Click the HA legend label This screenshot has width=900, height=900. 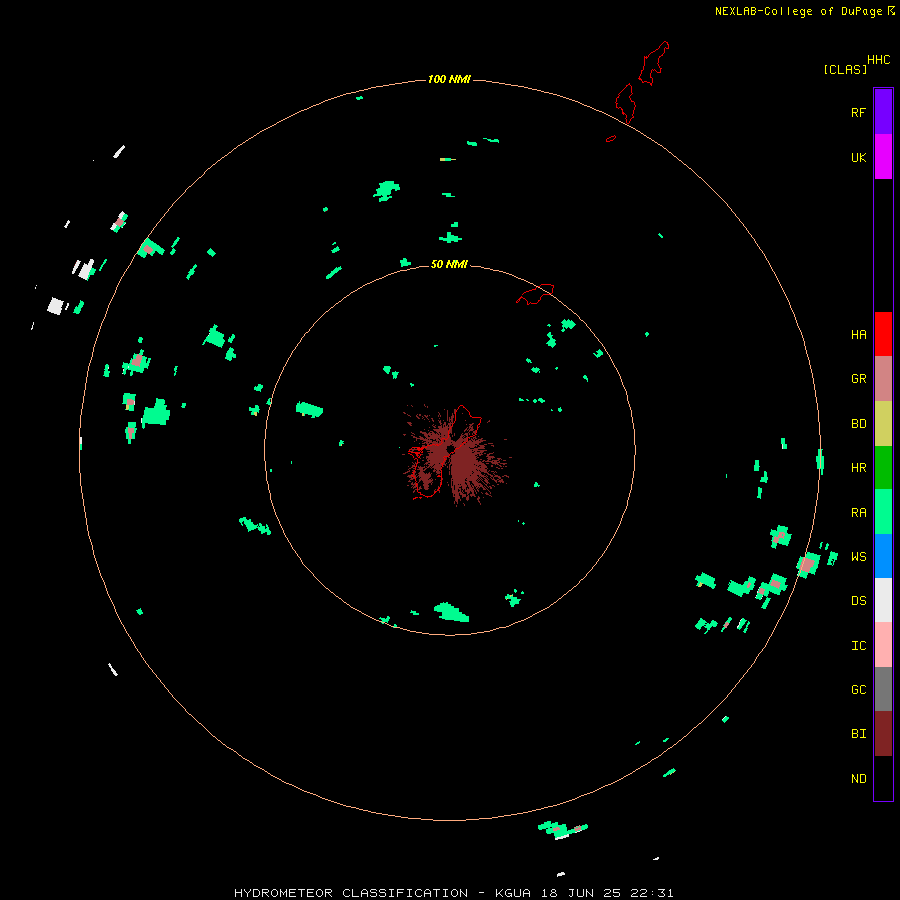(858, 335)
